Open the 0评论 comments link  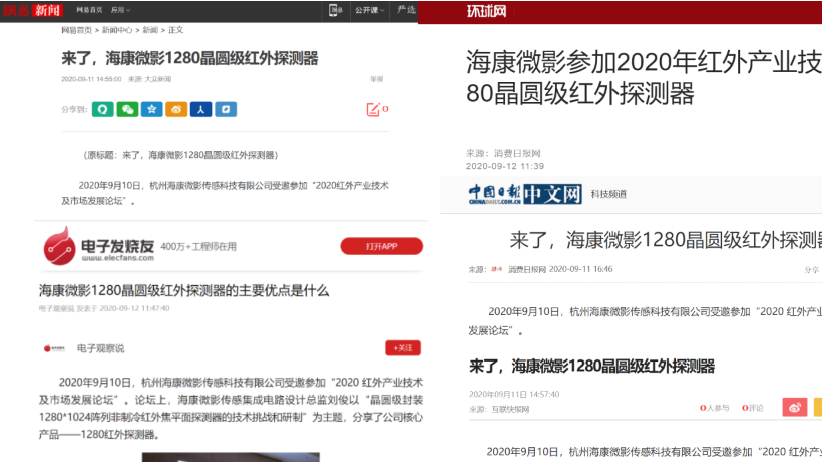753,408
